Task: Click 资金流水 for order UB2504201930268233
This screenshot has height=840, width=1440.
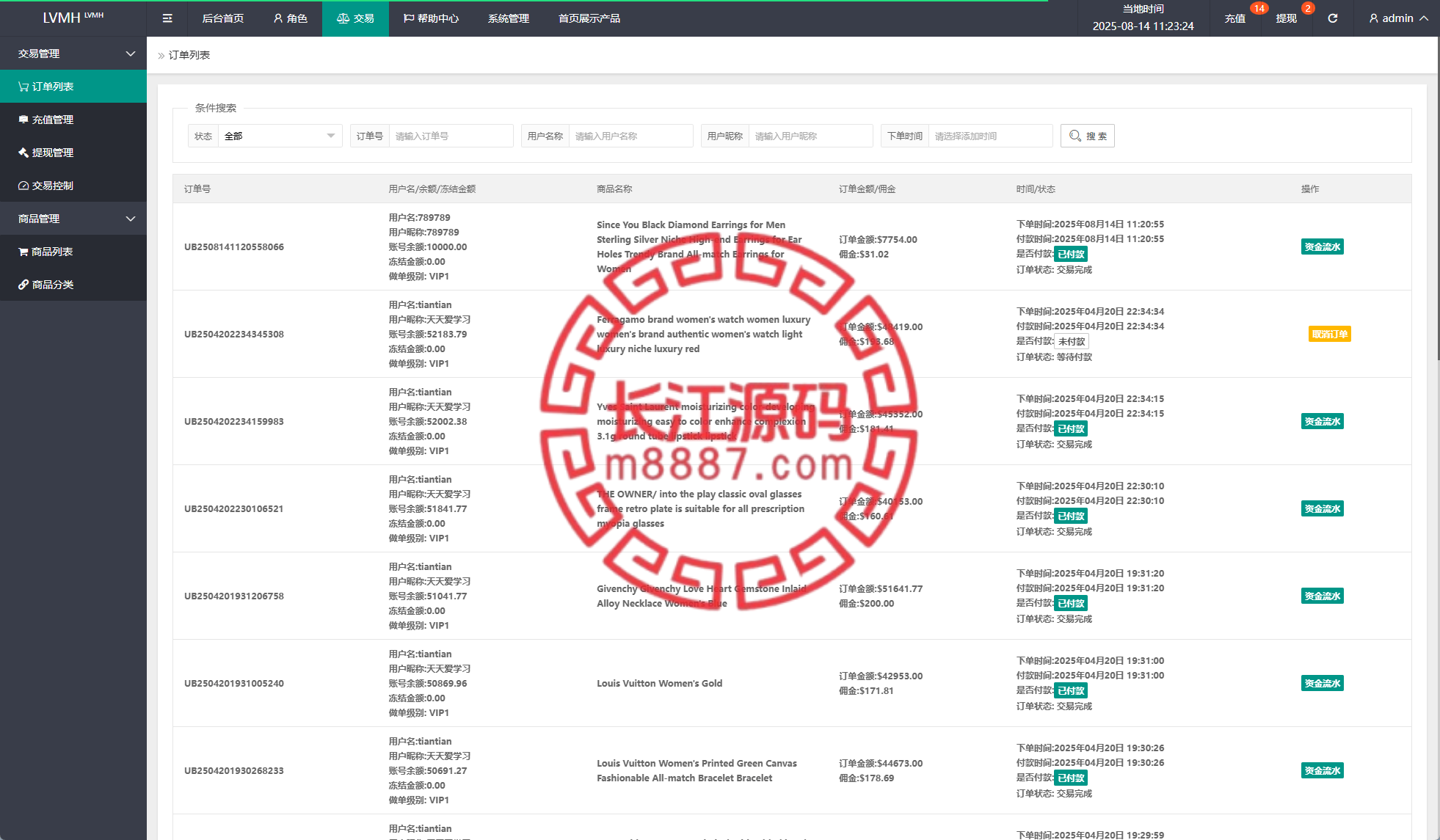Action: pyautogui.click(x=1323, y=771)
